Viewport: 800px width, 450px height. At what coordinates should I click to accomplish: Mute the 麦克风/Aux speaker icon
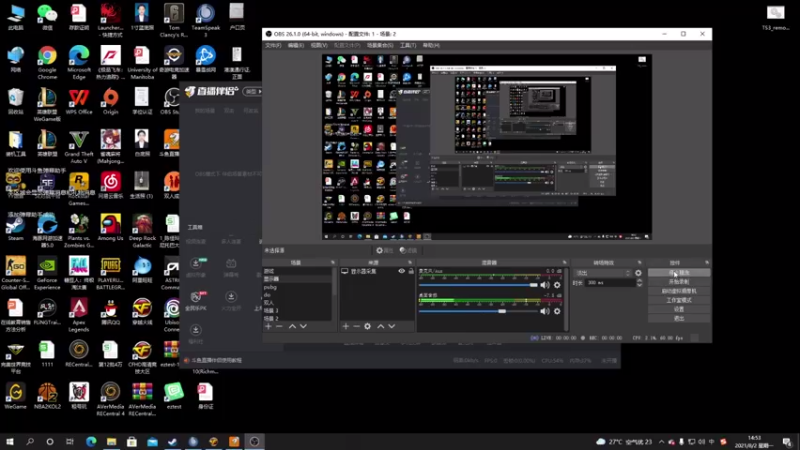545,285
